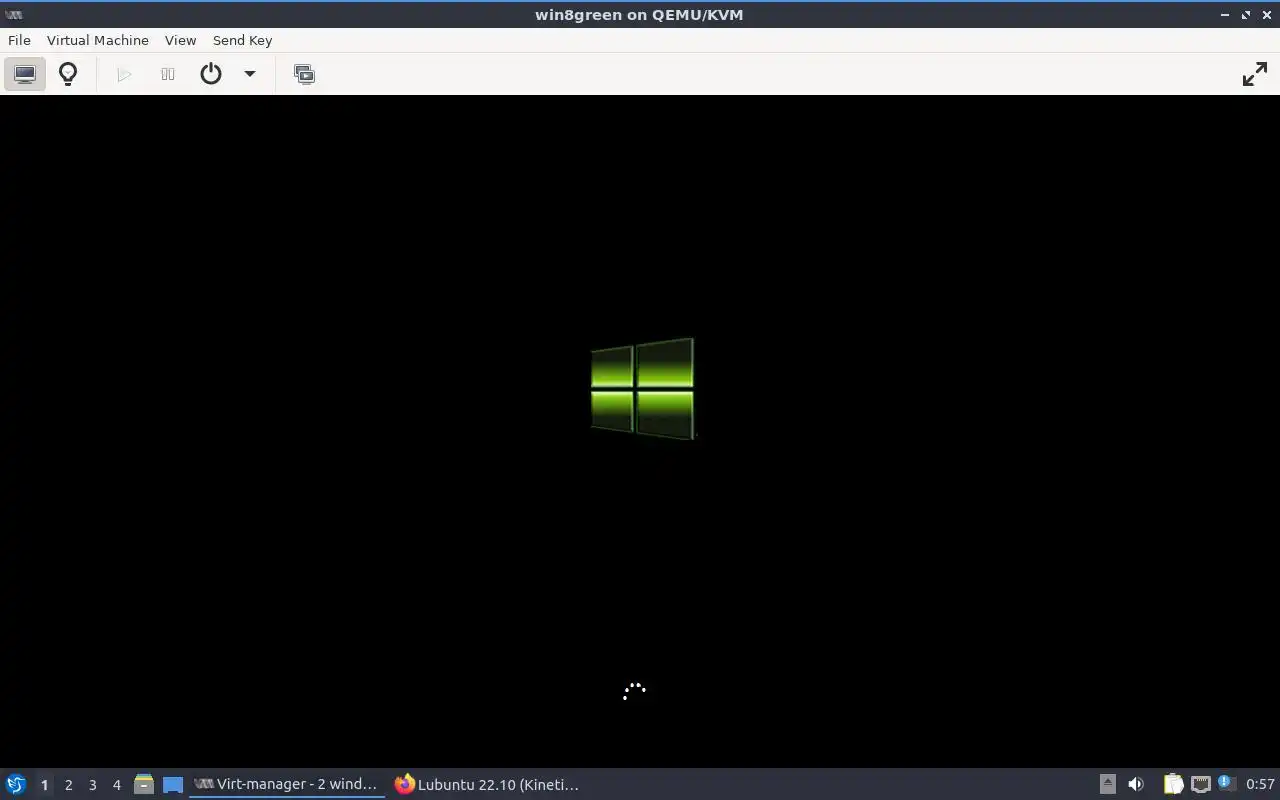Open the Send Key menu
This screenshot has height=800, width=1280.
[242, 40]
